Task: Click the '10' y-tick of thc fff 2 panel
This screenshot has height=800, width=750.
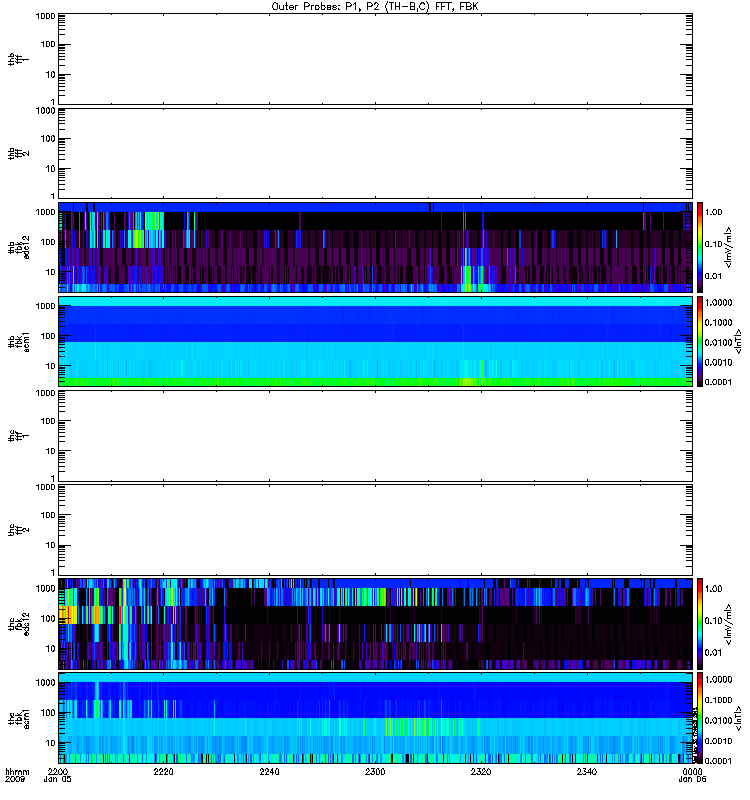Action: [51, 545]
